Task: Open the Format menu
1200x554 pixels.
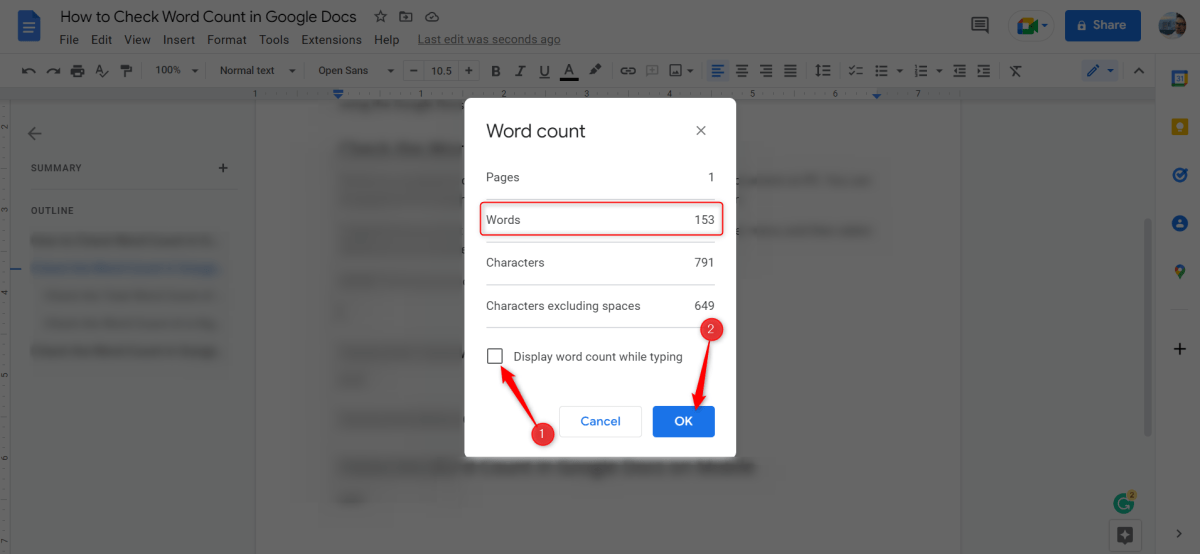Action: tap(227, 40)
